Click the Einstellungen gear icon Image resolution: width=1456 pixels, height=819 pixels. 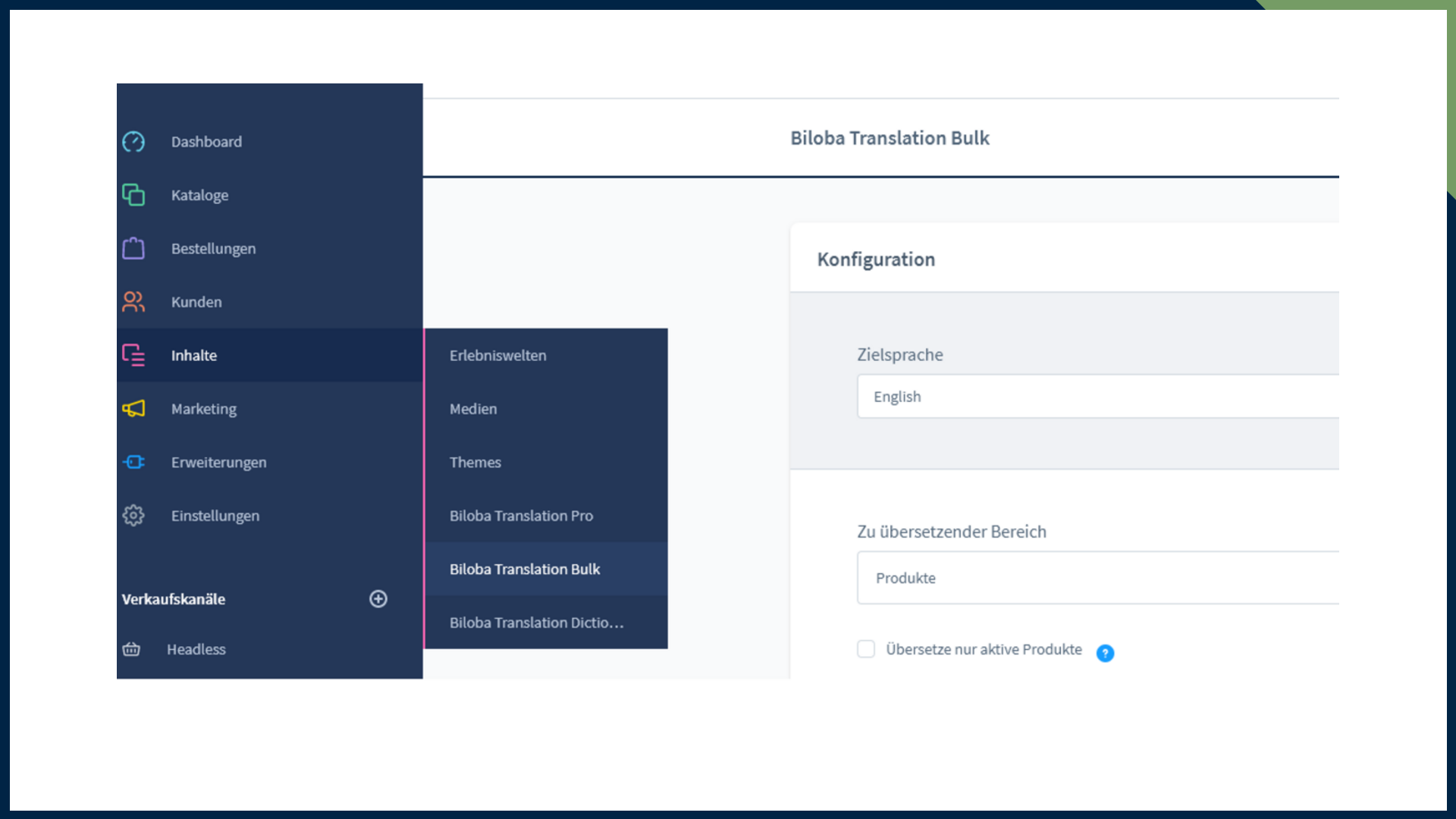[133, 516]
